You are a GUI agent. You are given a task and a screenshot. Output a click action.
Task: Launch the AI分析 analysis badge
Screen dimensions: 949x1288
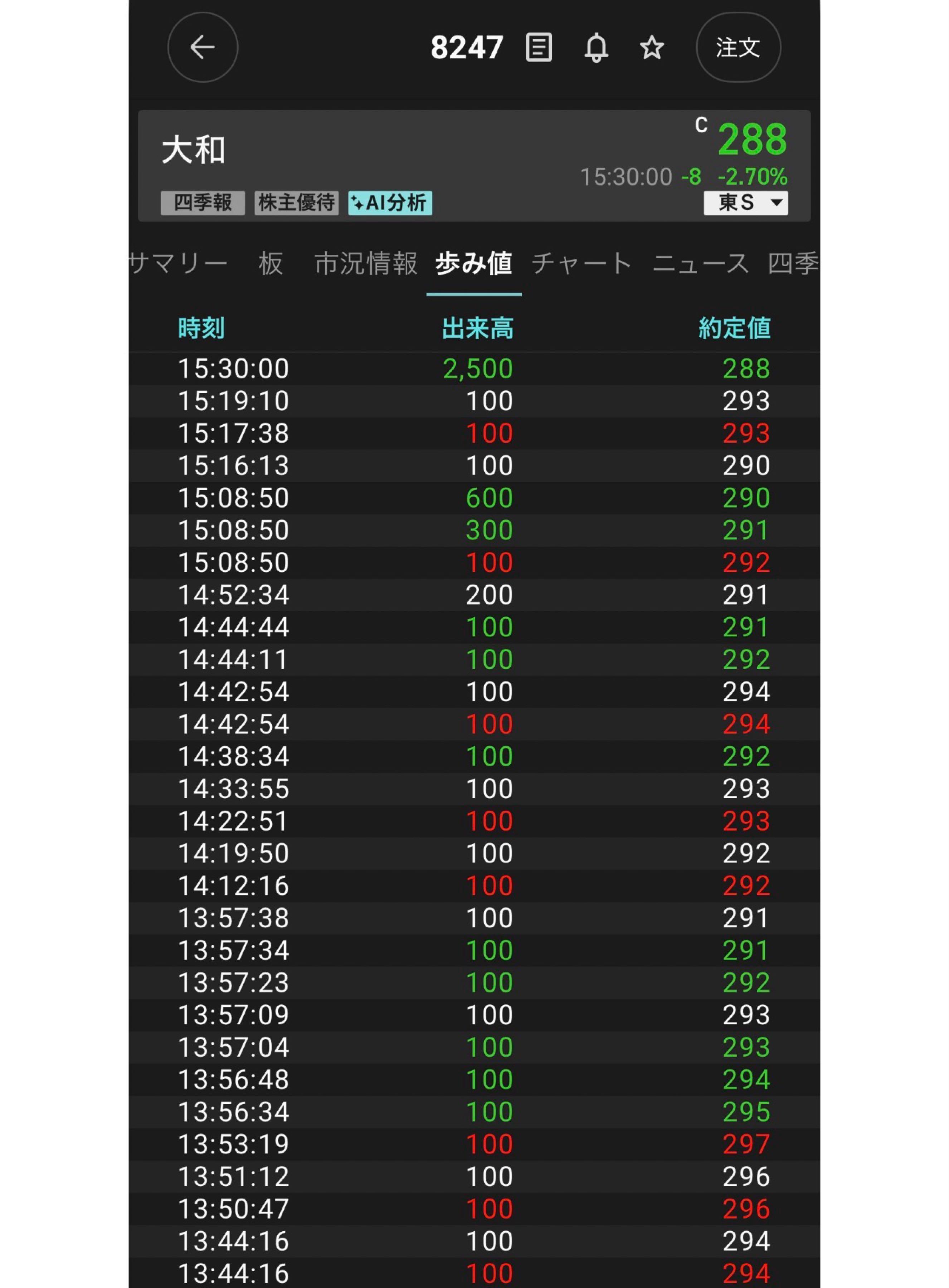pos(390,203)
